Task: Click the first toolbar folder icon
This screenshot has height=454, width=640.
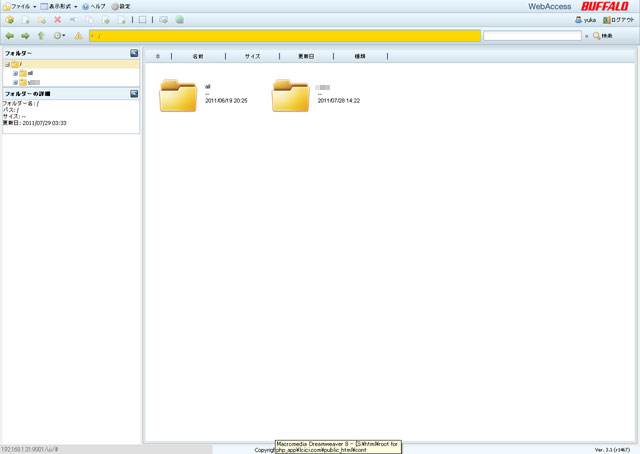Action: pyautogui.click(x=10, y=20)
